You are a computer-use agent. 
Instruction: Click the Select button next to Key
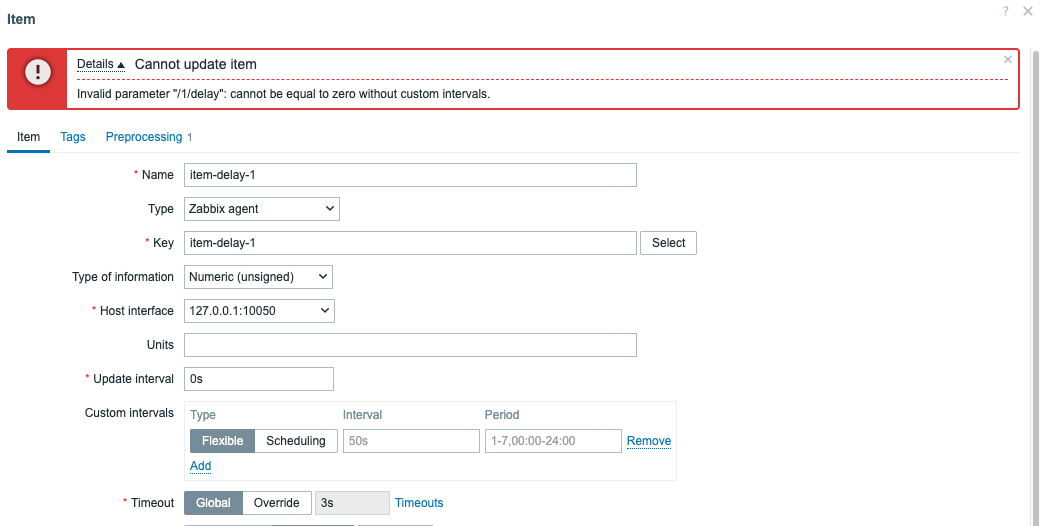pos(668,243)
